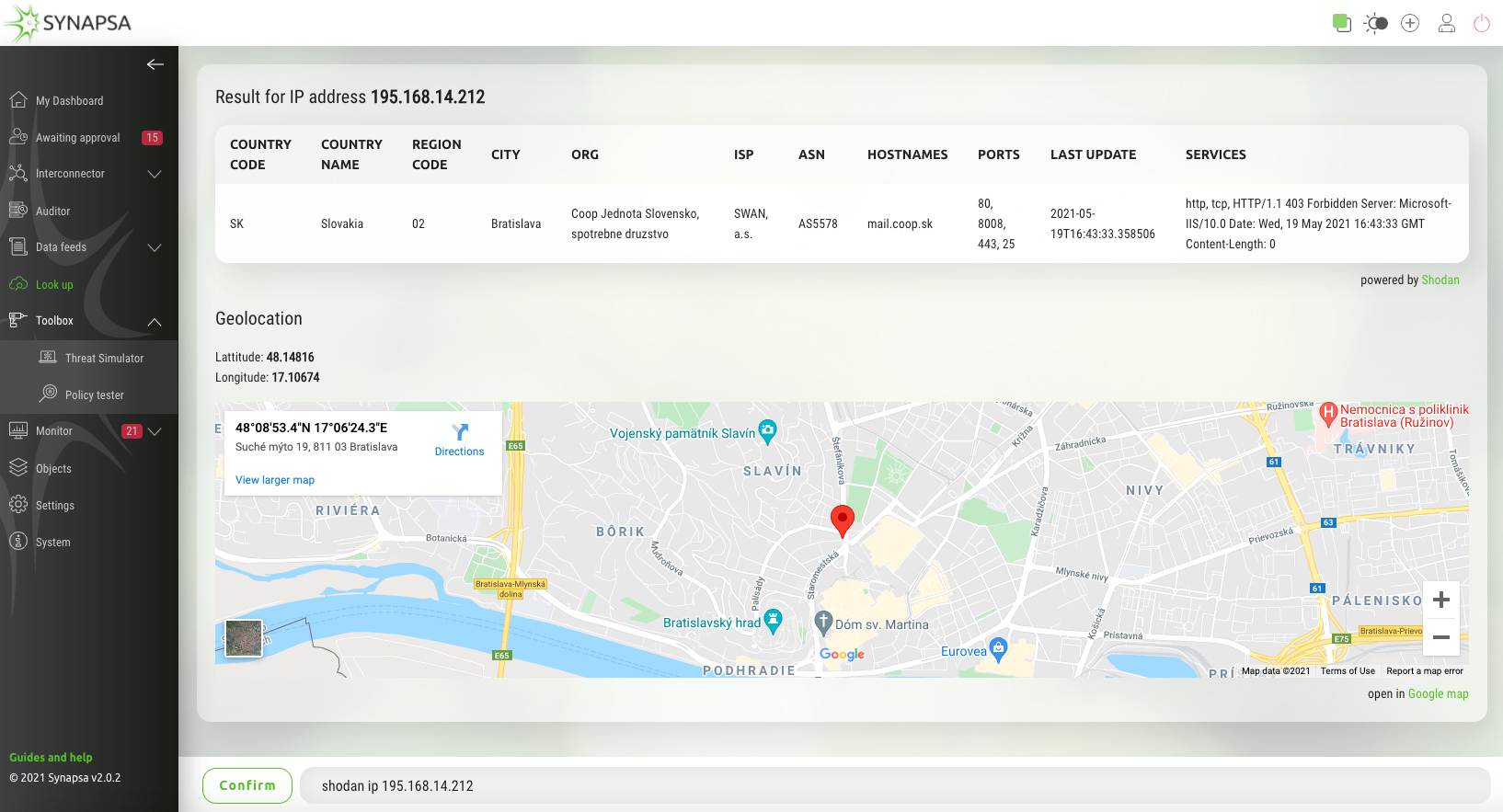Click the Synapsa logo
Image resolution: width=1503 pixels, height=812 pixels.
(68, 23)
